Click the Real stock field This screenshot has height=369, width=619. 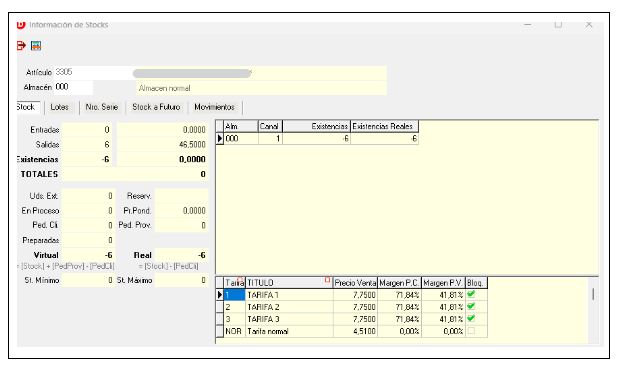coord(181,255)
